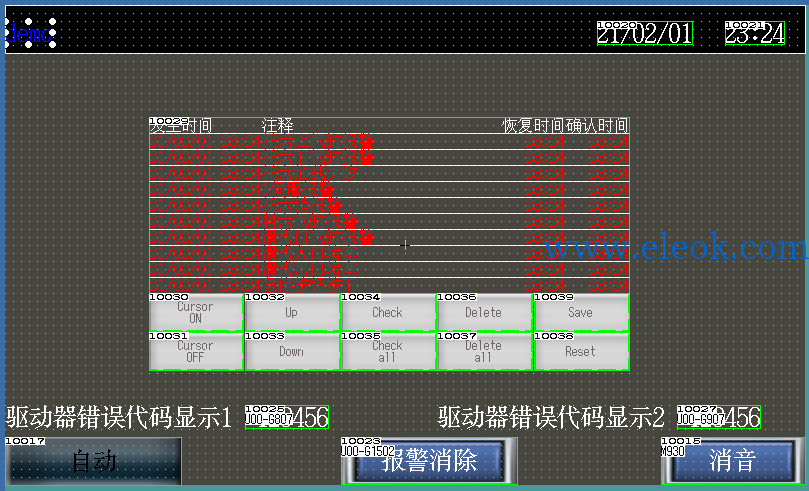The width and height of the screenshot is (809, 491).
Task: Select alarm row 料盘气缸报警
Action: click(390, 222)
